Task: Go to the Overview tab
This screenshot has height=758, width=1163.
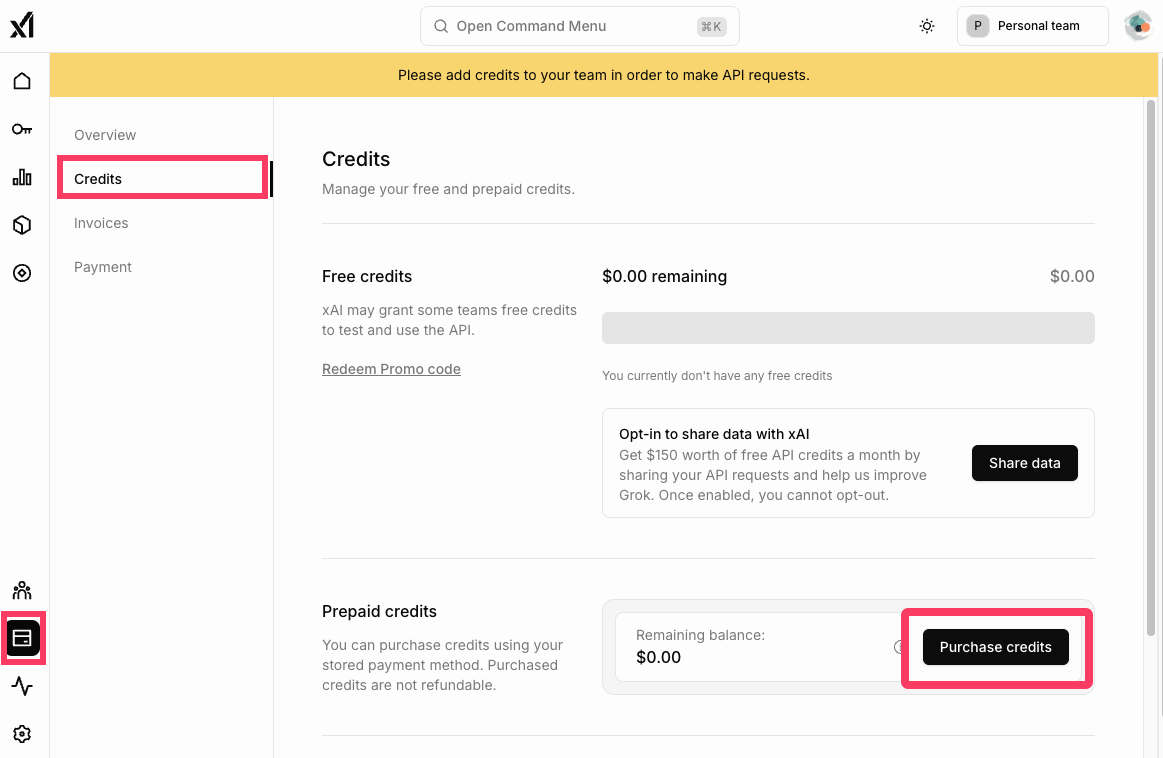Action: [105, 135]
